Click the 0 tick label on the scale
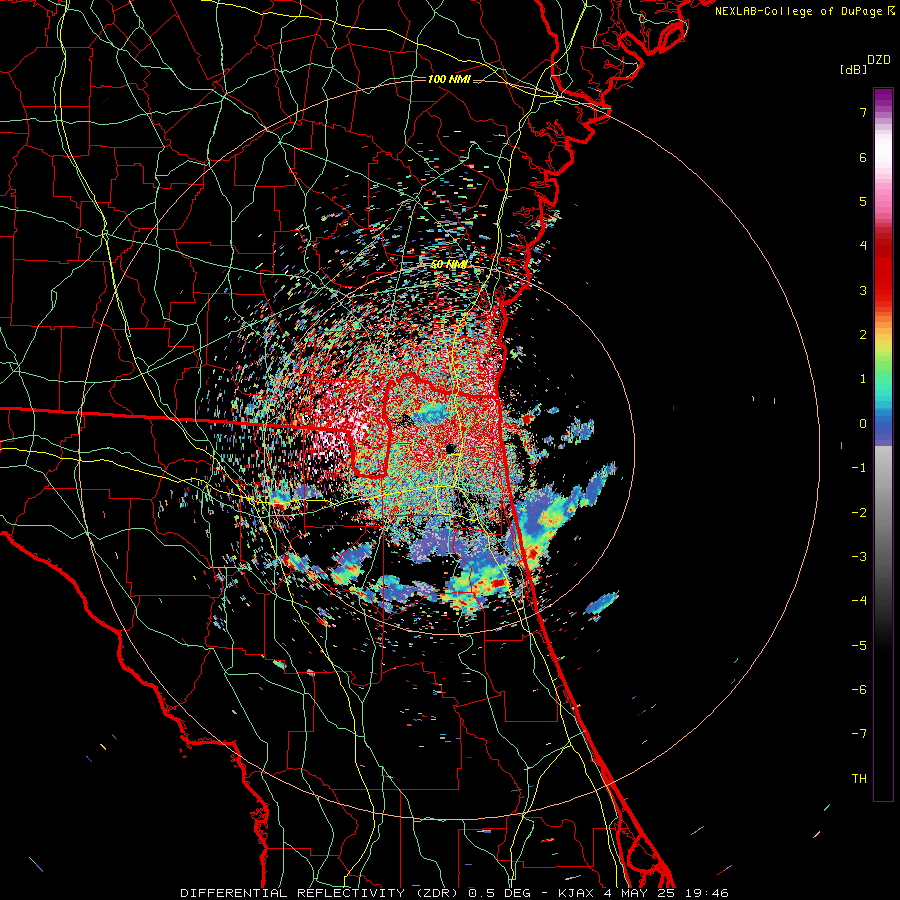 (x=863, y=424)
